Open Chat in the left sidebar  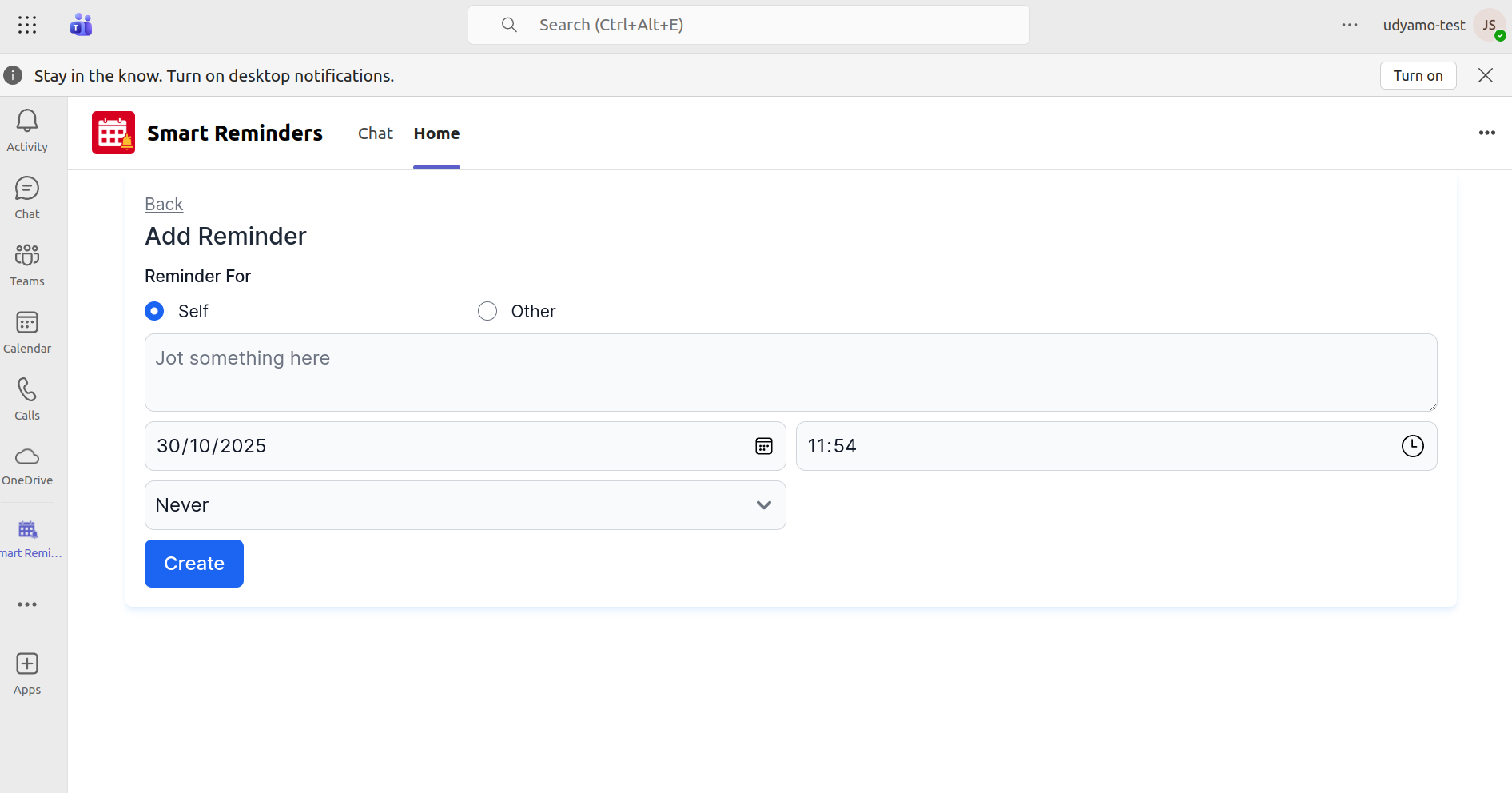[x=27, y=189]
